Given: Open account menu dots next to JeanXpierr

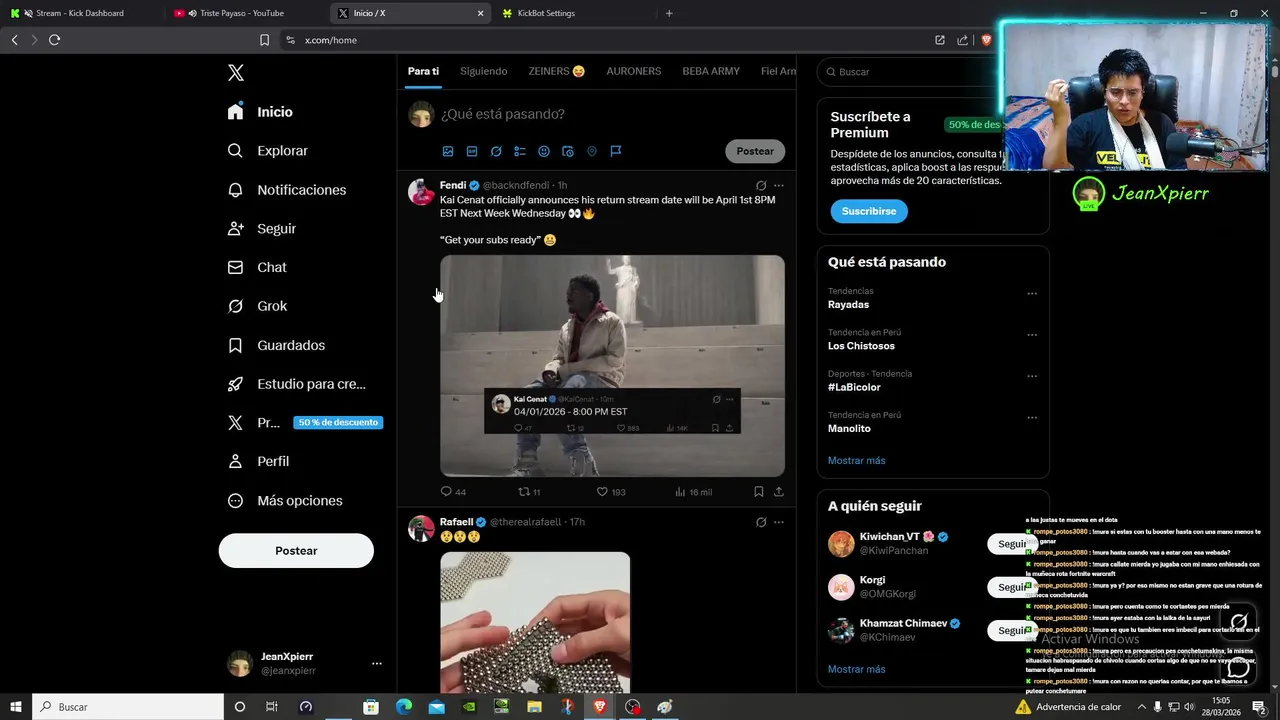Looking at the screenshot, I should coord(377,663).
